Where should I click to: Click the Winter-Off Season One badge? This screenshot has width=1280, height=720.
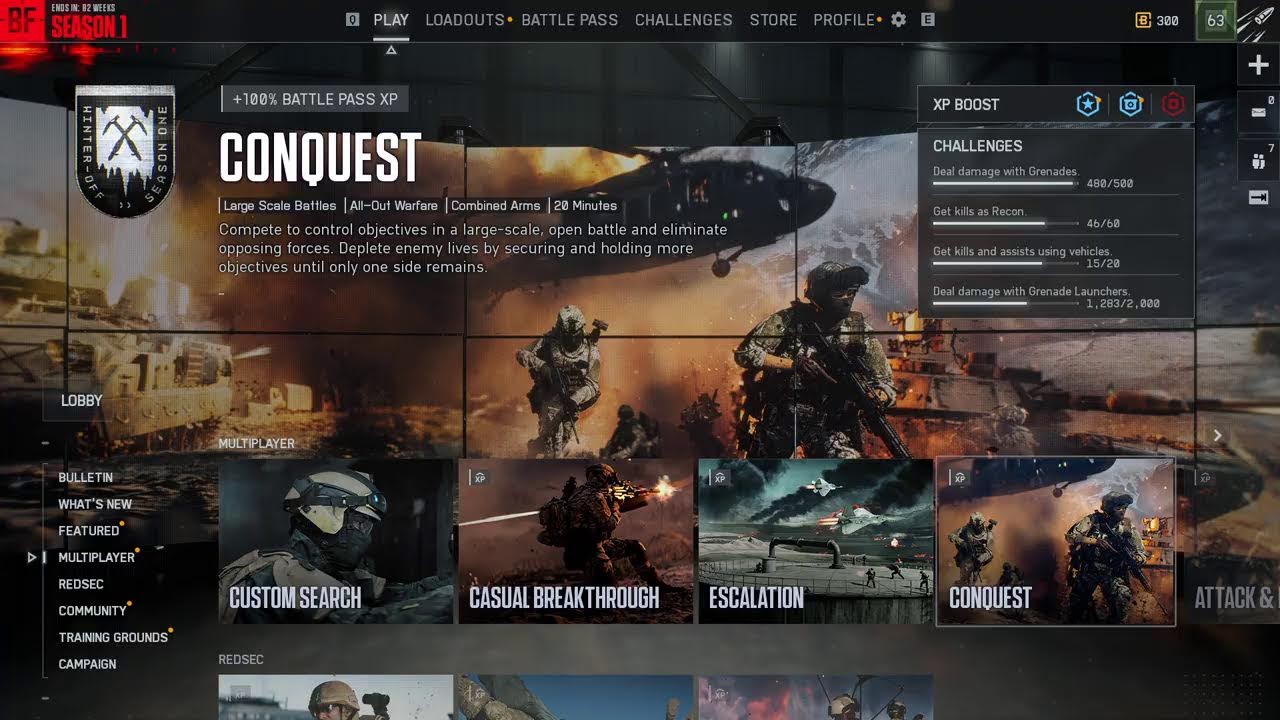[x=125, y=150]
